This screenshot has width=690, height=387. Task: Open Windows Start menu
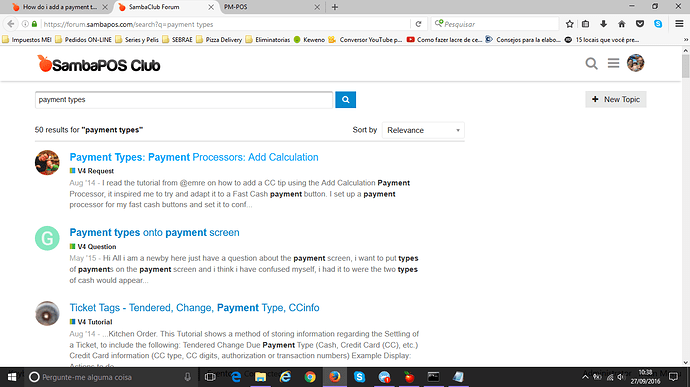[12, 377]
